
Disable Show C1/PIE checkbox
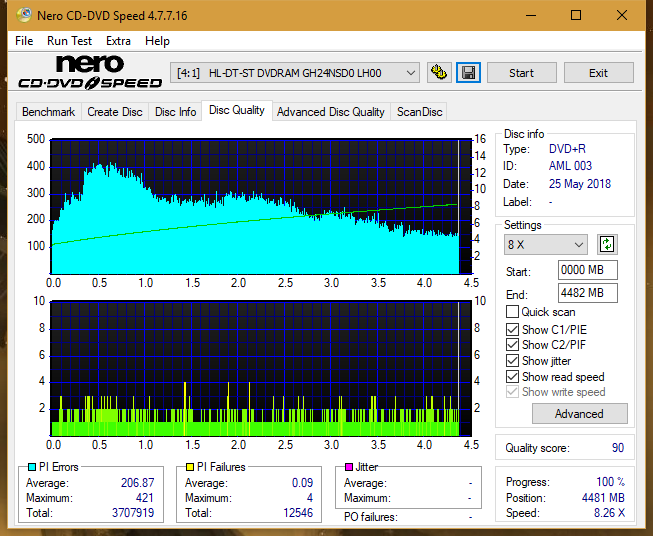pyautogui.click(x=512, y=329)
